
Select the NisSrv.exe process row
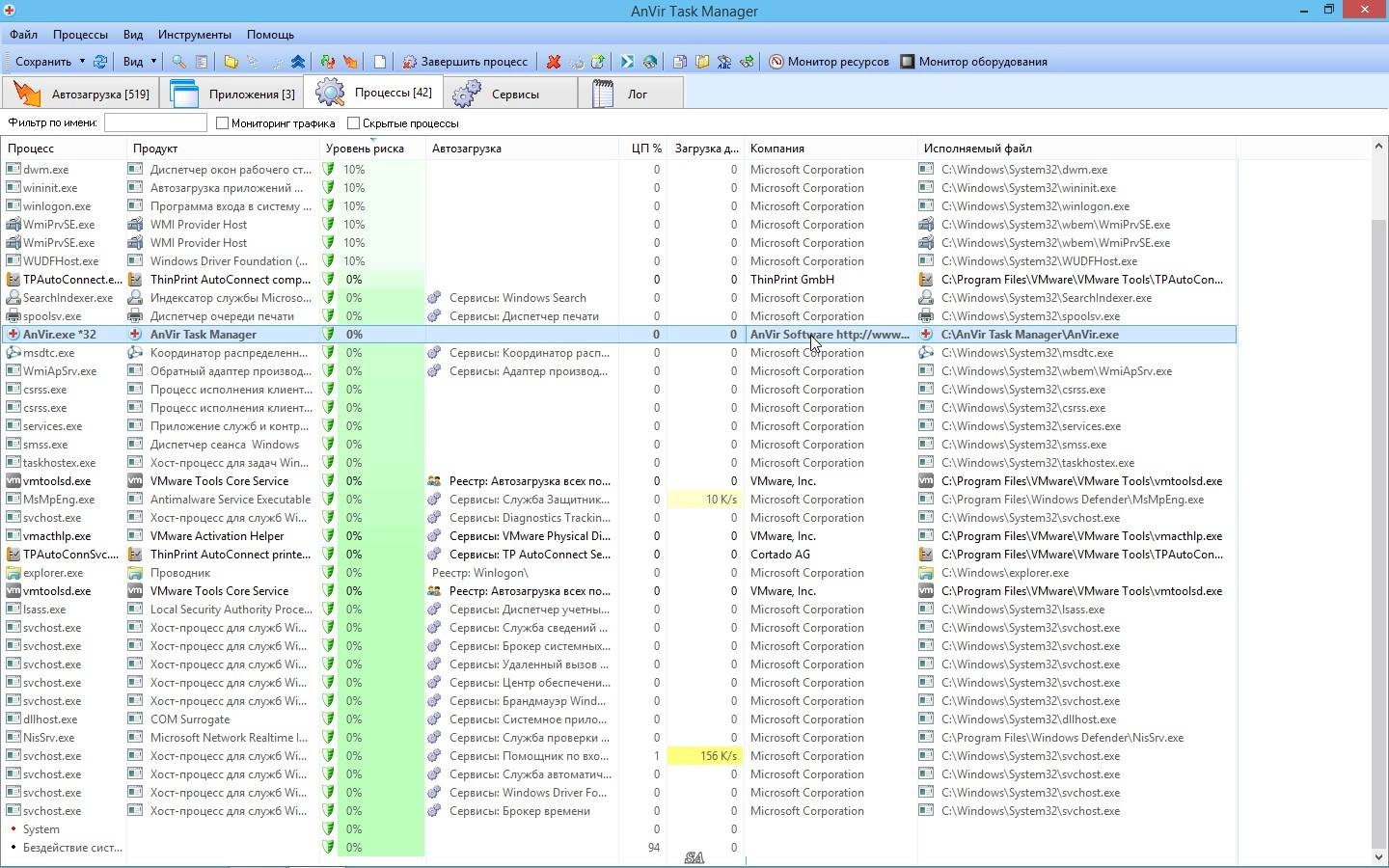click(618, 737)
